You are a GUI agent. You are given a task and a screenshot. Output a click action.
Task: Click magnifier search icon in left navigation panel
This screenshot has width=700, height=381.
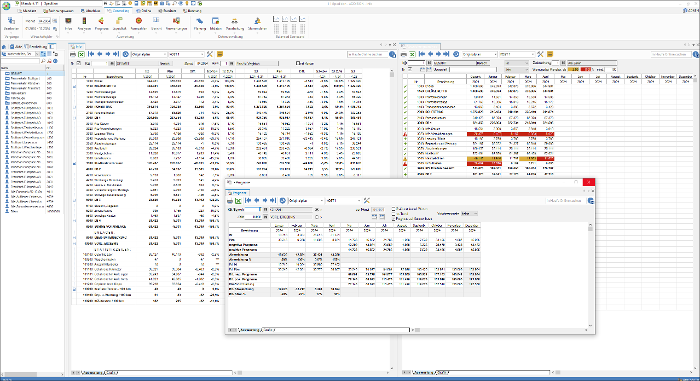43,61
